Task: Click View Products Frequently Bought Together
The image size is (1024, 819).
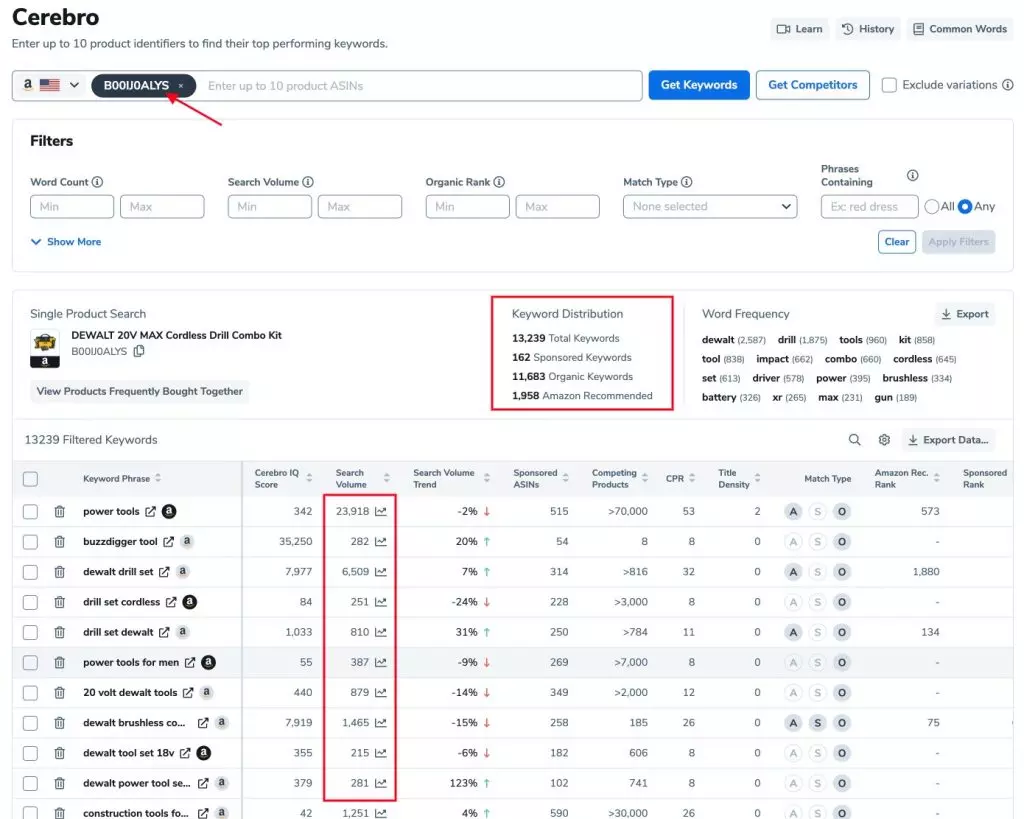Action: coord(140,392)
